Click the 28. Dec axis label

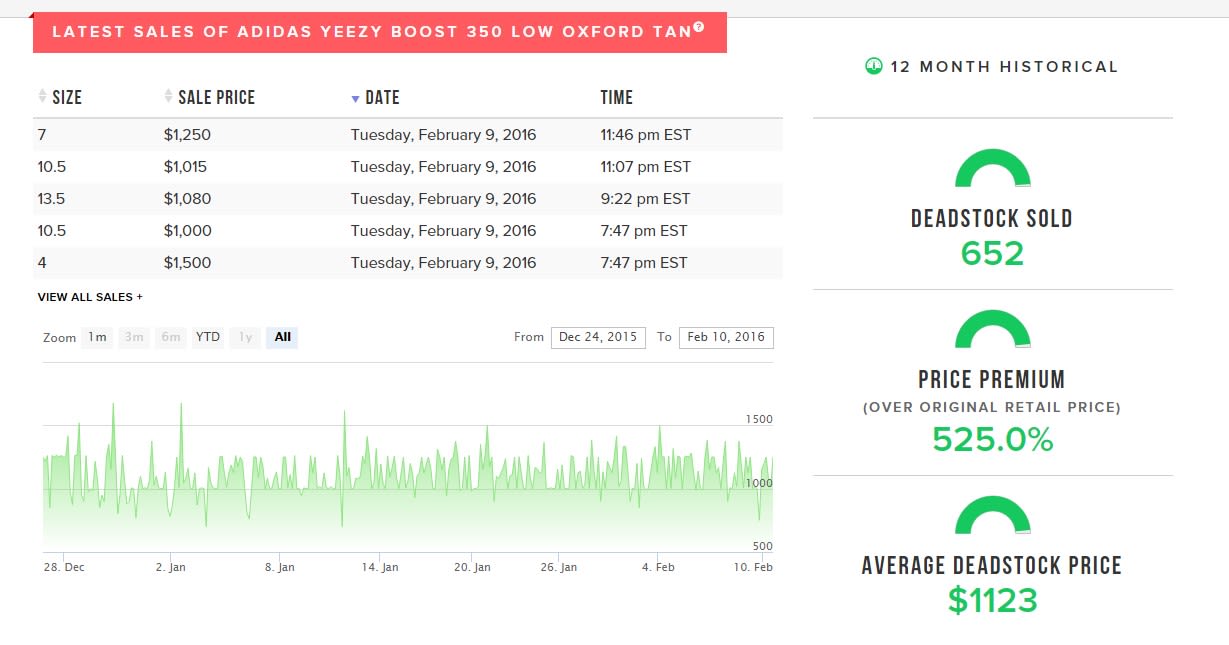pyautogui.click(x=64, y=567)
